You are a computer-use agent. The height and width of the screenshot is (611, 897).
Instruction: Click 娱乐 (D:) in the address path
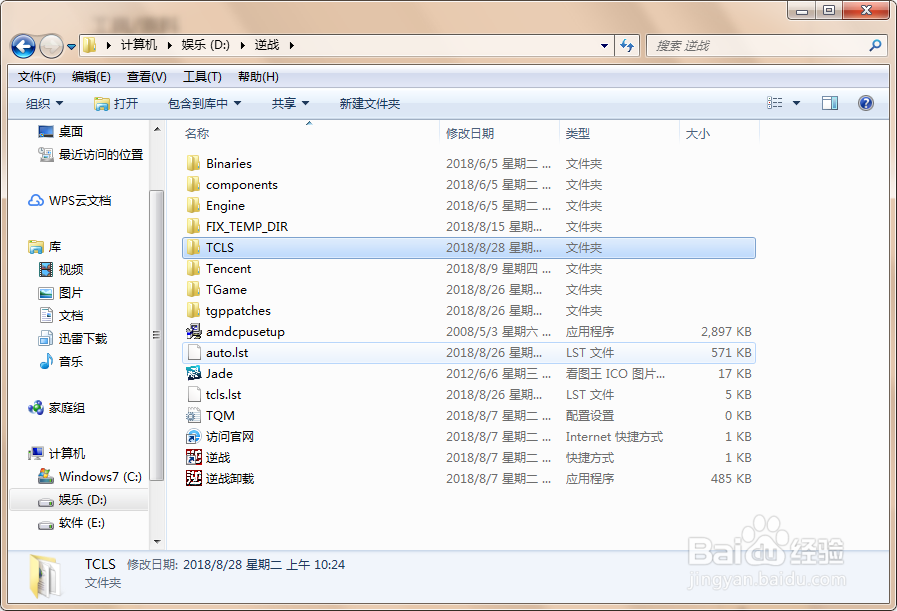click(205, 45)
